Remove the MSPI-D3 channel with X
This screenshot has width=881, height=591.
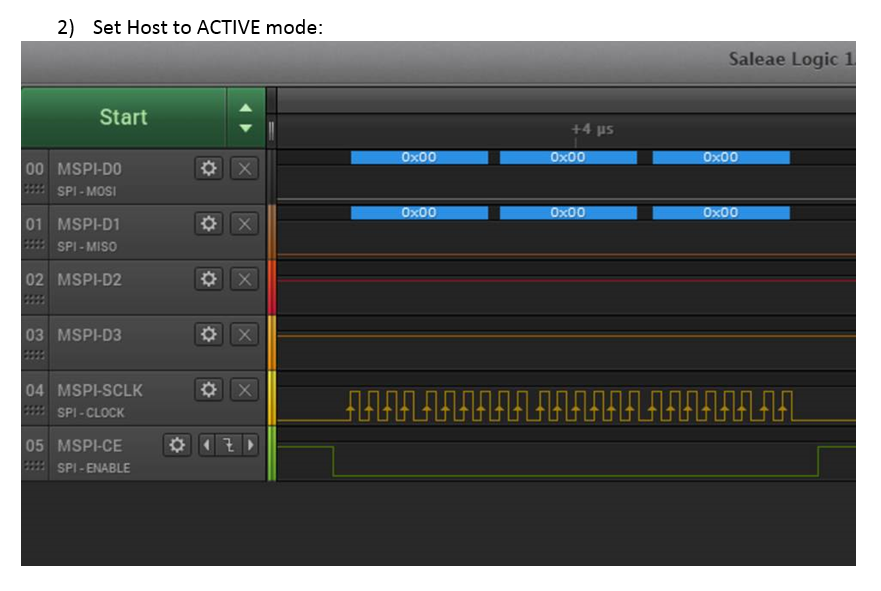(244, 334)
